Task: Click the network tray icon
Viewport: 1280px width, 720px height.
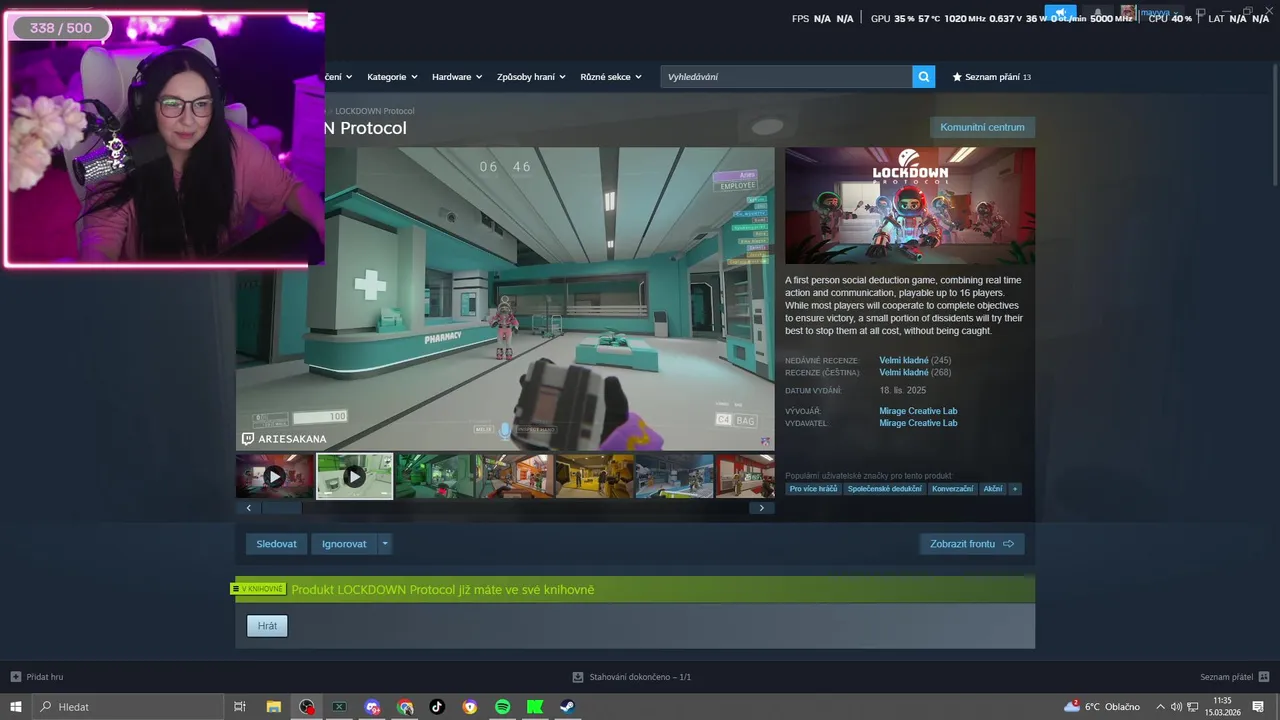Action: click(x=1192, y=707)
